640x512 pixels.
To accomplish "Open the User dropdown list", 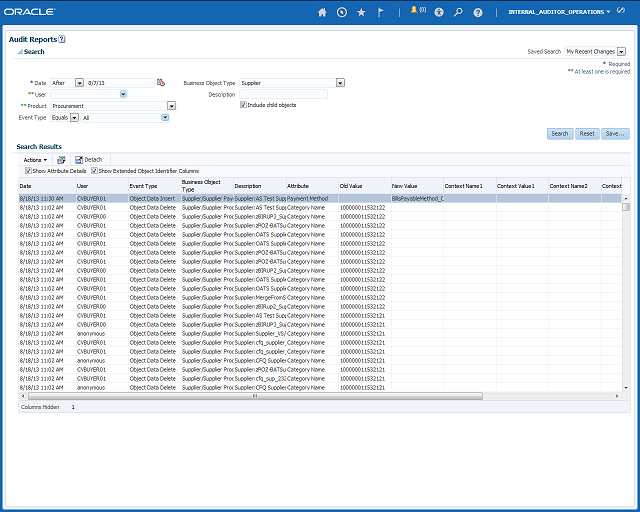I will click(123, 94).
